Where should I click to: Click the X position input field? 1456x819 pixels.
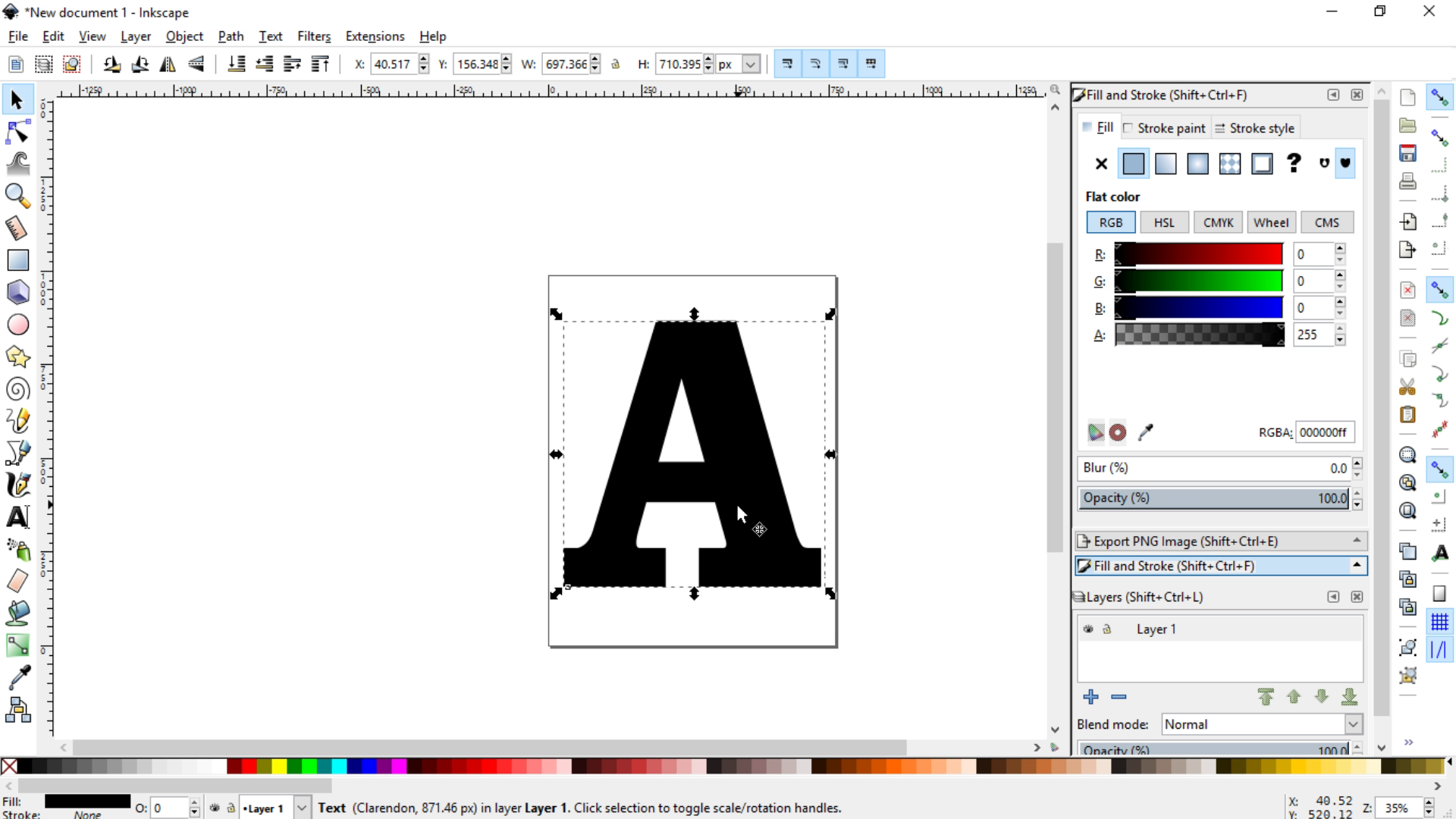[394, 64]
